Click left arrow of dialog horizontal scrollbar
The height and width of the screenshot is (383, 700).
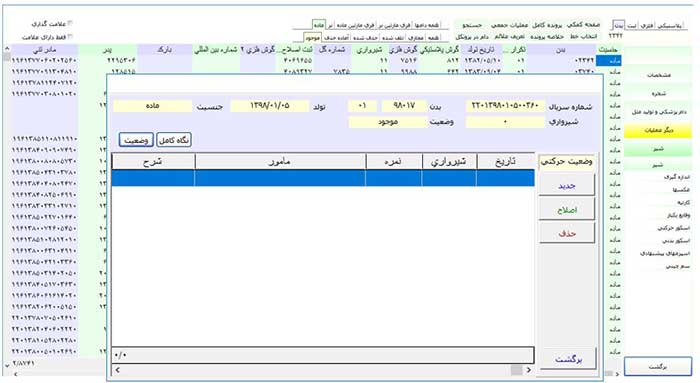point(117,370)
